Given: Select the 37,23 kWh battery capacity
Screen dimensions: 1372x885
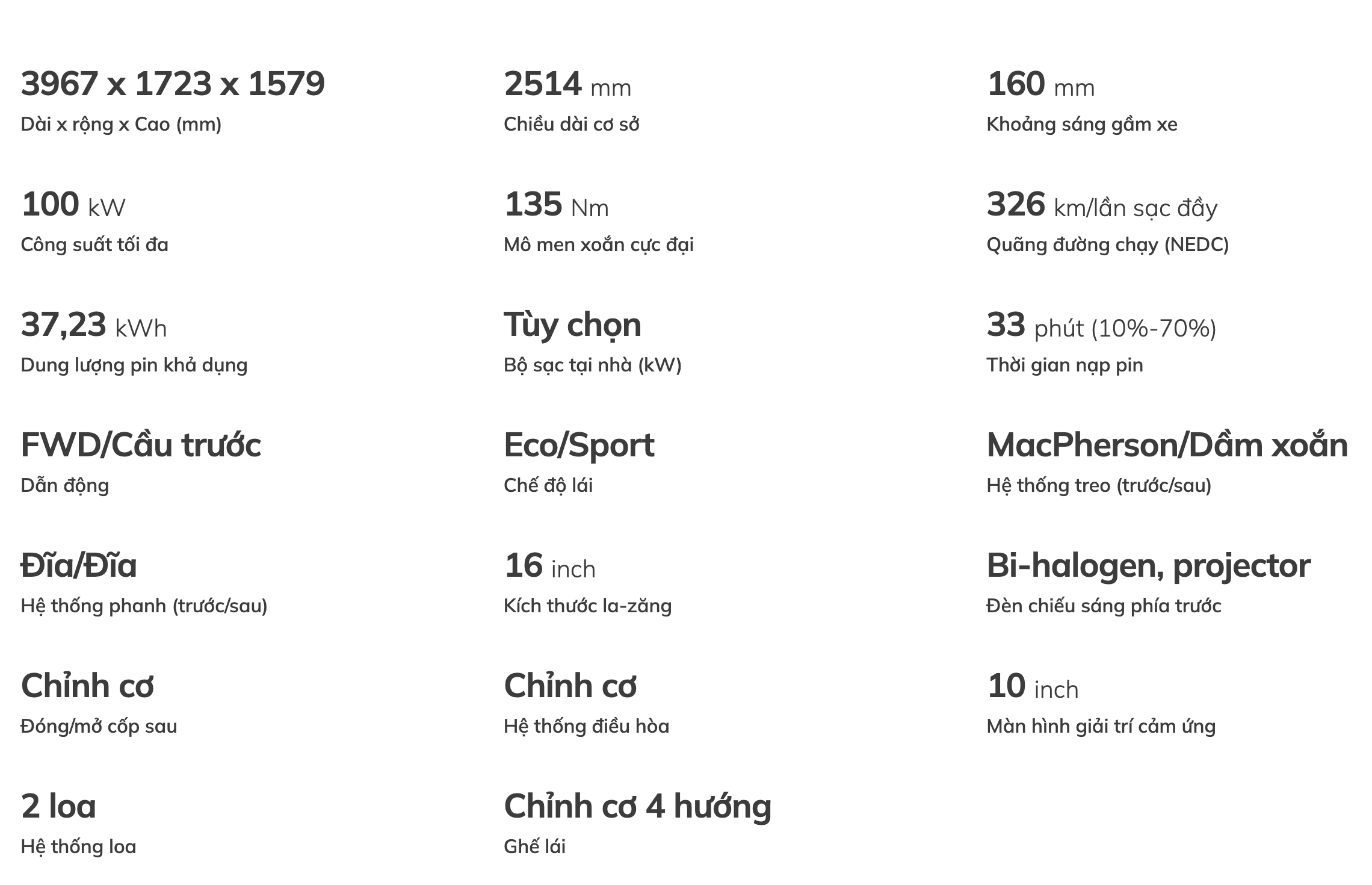Looking at the screenshot, I should pos(94,325).
